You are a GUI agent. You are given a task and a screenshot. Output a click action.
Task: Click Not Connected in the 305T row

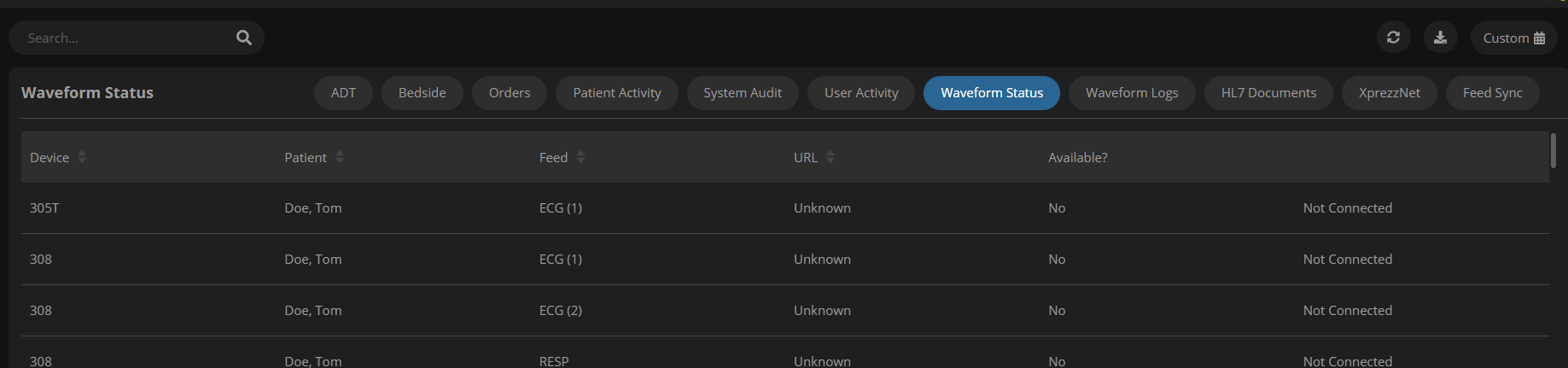pos(1348,208)
